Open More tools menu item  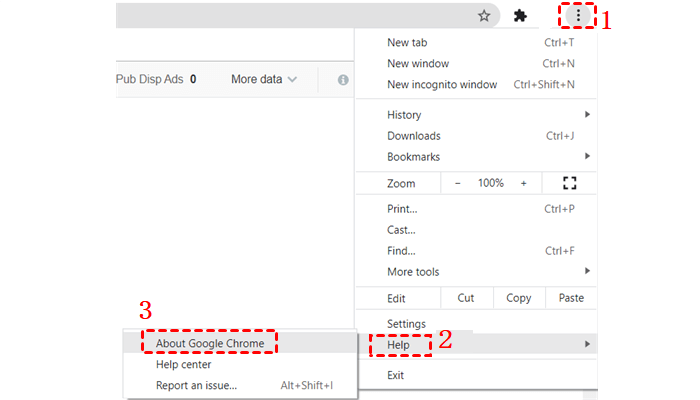476,272
